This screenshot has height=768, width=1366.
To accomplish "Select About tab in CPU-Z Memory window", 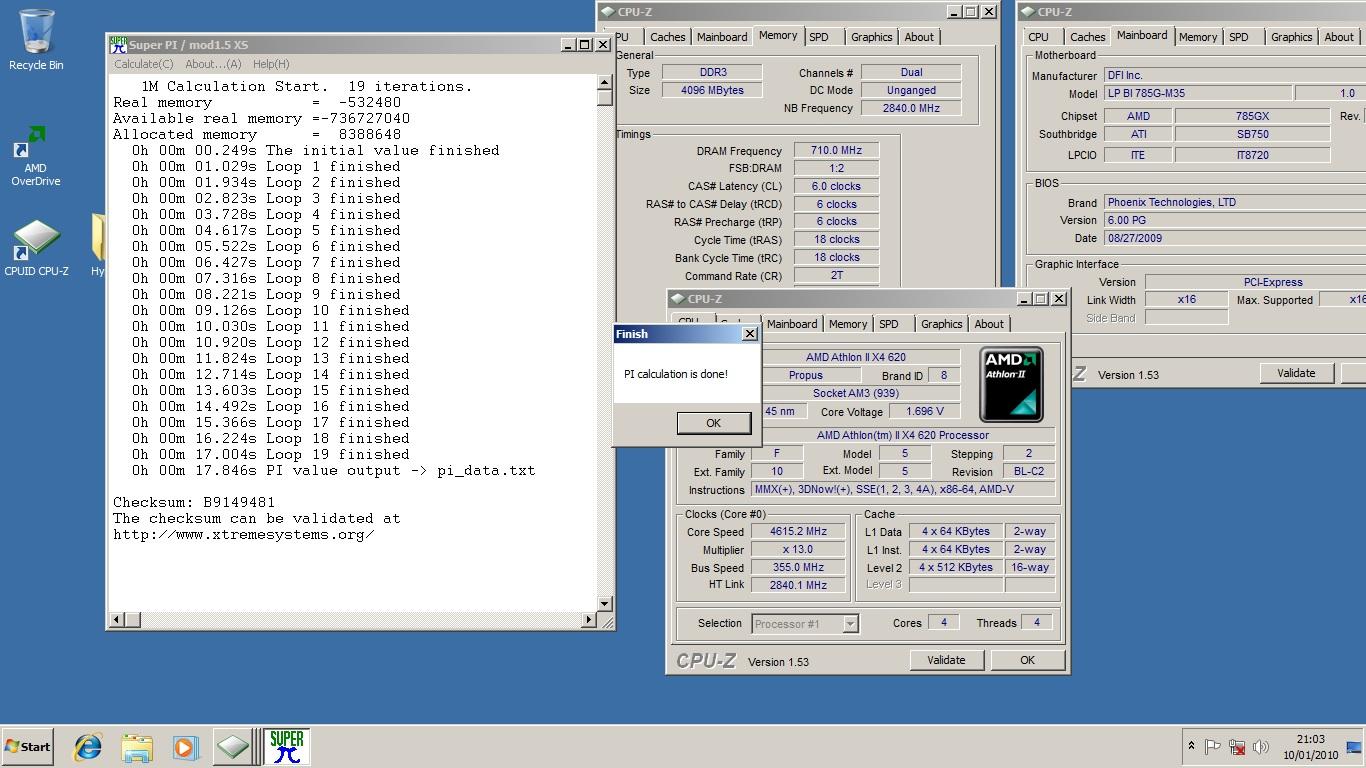I will (919, 37).
